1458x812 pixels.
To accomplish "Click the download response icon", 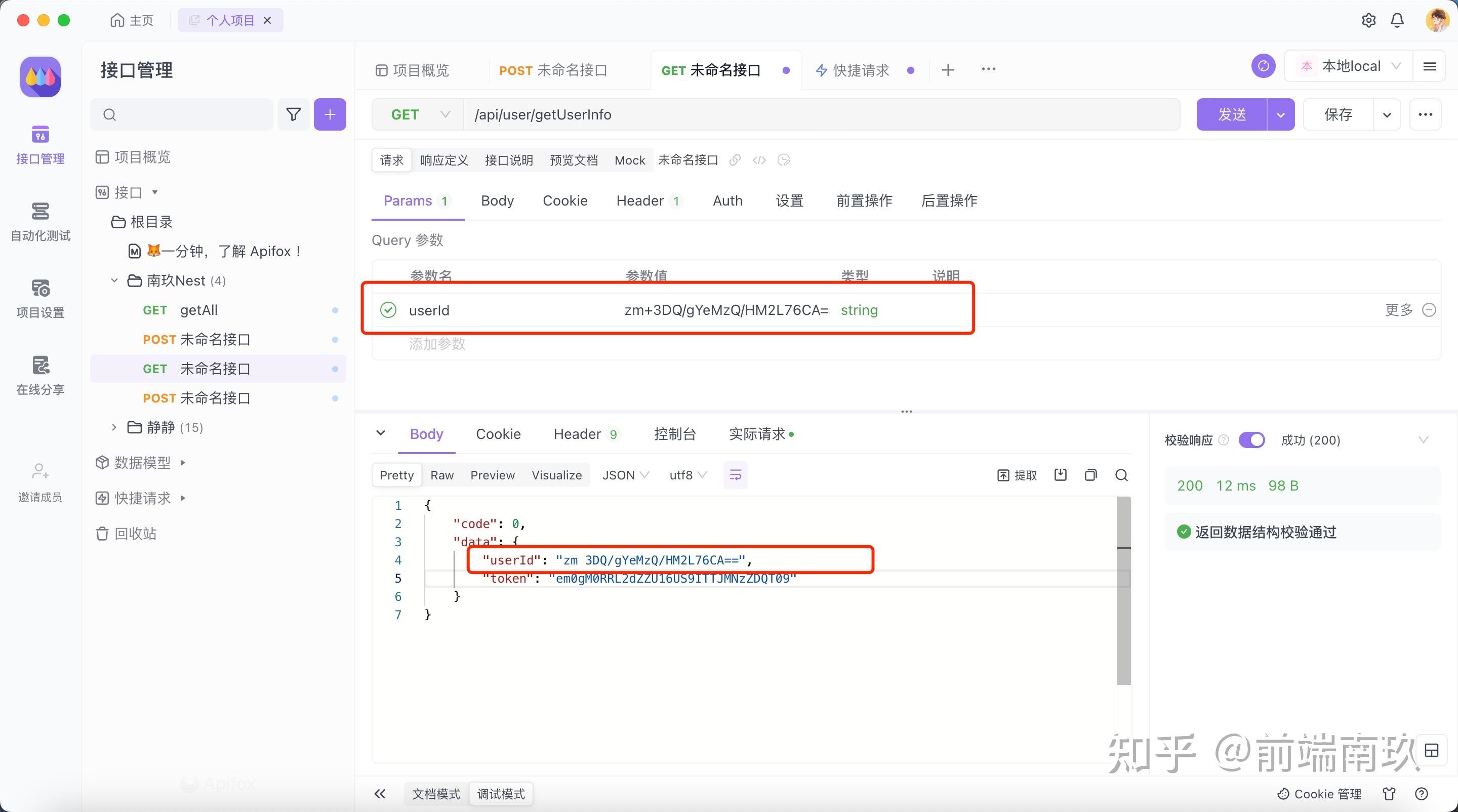I will tap(1061, 475).
